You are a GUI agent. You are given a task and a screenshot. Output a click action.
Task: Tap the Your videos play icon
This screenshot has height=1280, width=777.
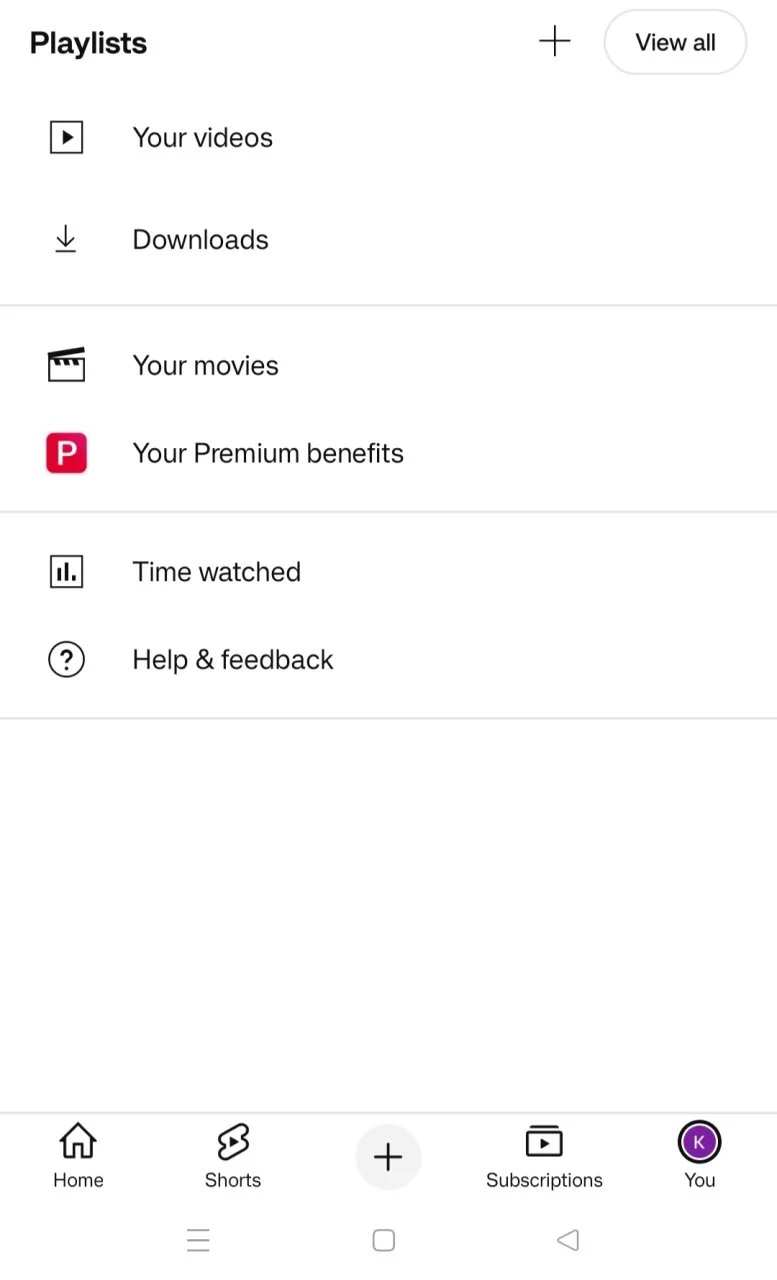[x=66, y=137]
